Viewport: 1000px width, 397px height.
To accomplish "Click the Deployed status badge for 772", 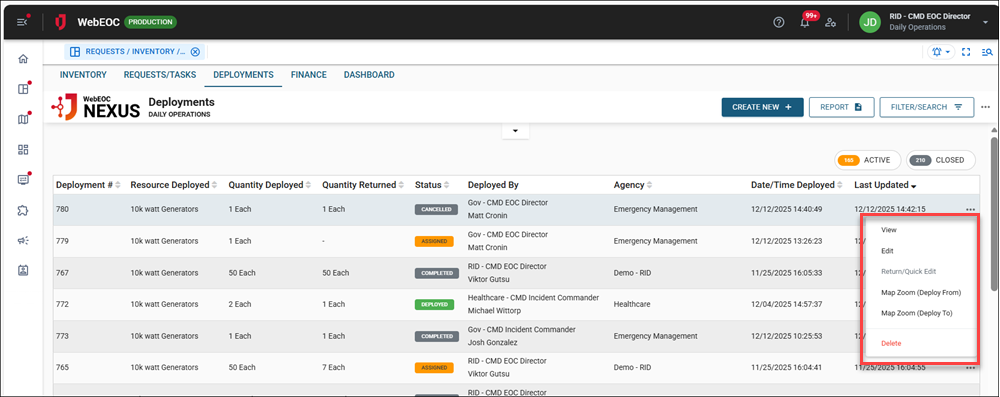I will 434,304.
